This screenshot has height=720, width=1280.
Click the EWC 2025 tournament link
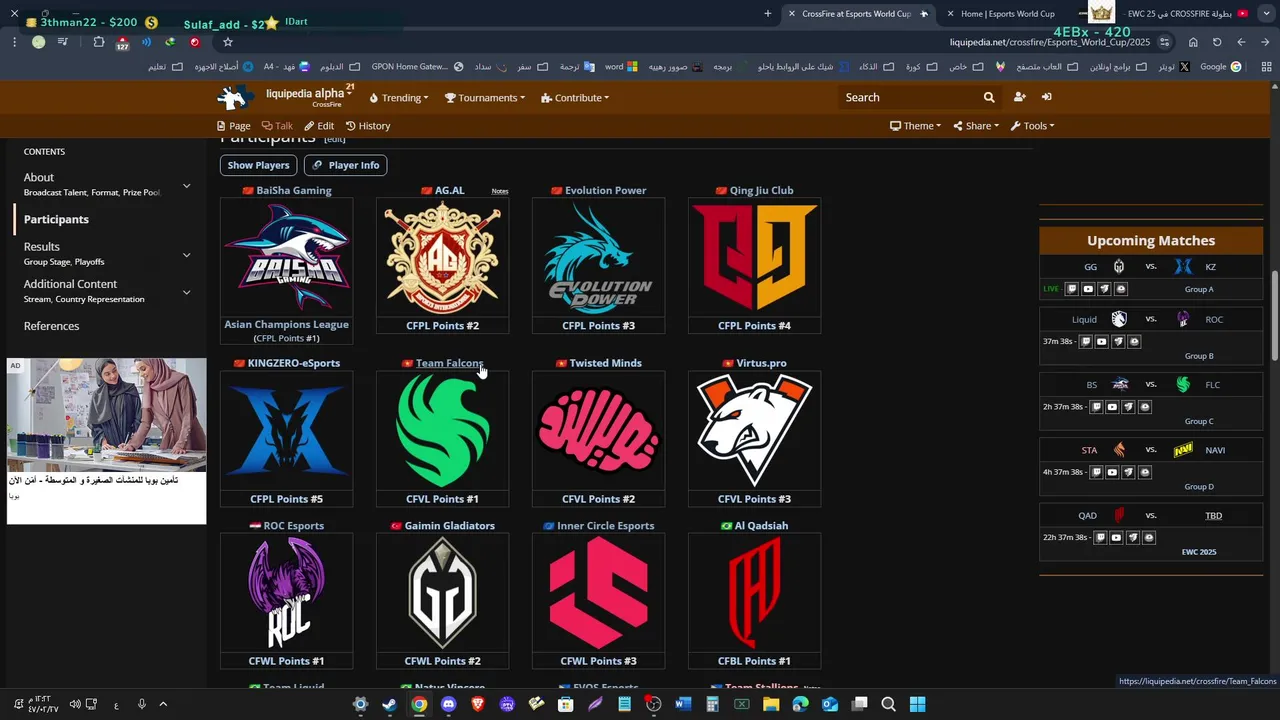point(1199,552)
